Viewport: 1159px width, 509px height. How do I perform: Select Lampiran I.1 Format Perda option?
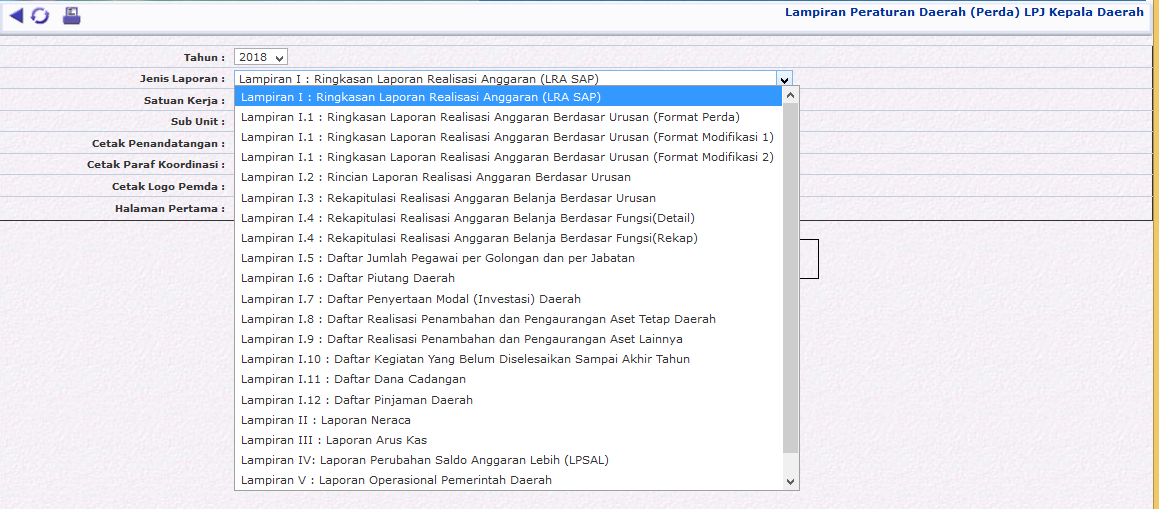tap(490, 117)
